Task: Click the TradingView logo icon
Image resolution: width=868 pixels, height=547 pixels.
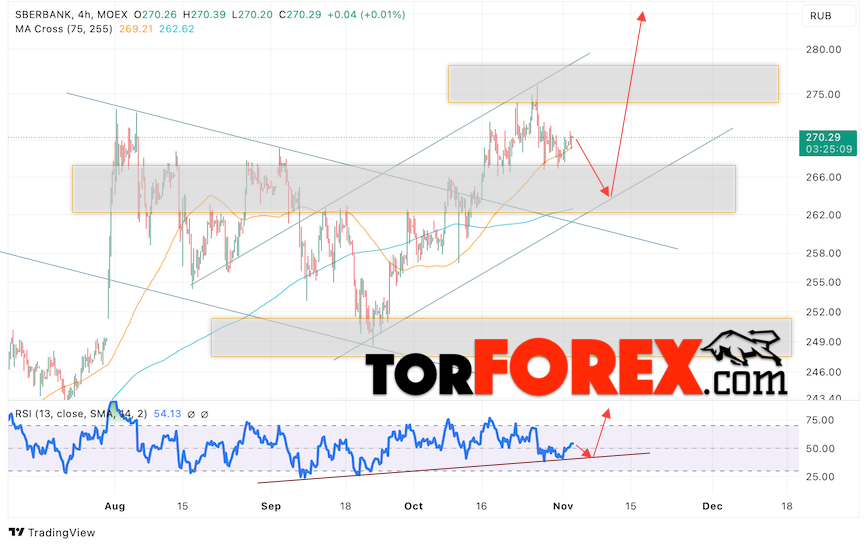Action: (17, 533)
